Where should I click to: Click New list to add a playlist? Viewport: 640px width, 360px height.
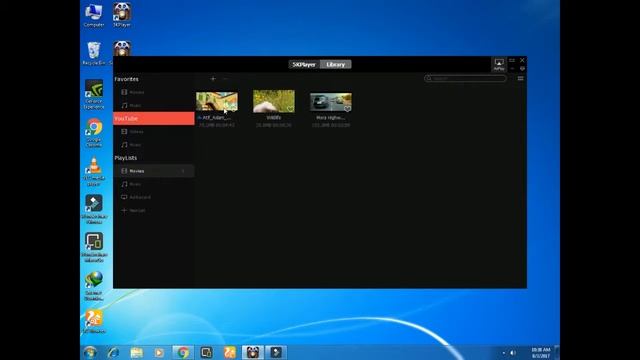click(x=154, y=210)
